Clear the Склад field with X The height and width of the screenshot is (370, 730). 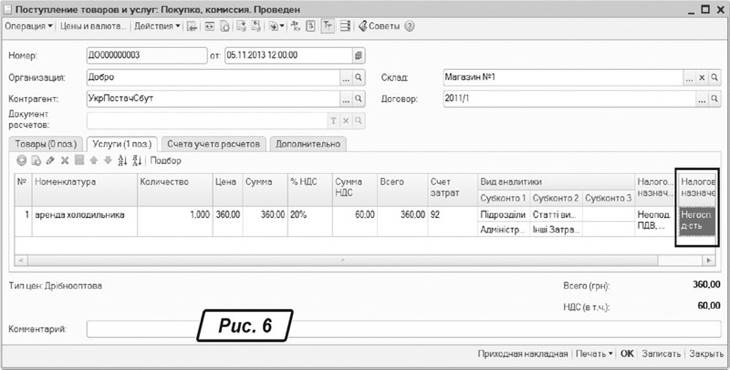(x=702, y=77)
